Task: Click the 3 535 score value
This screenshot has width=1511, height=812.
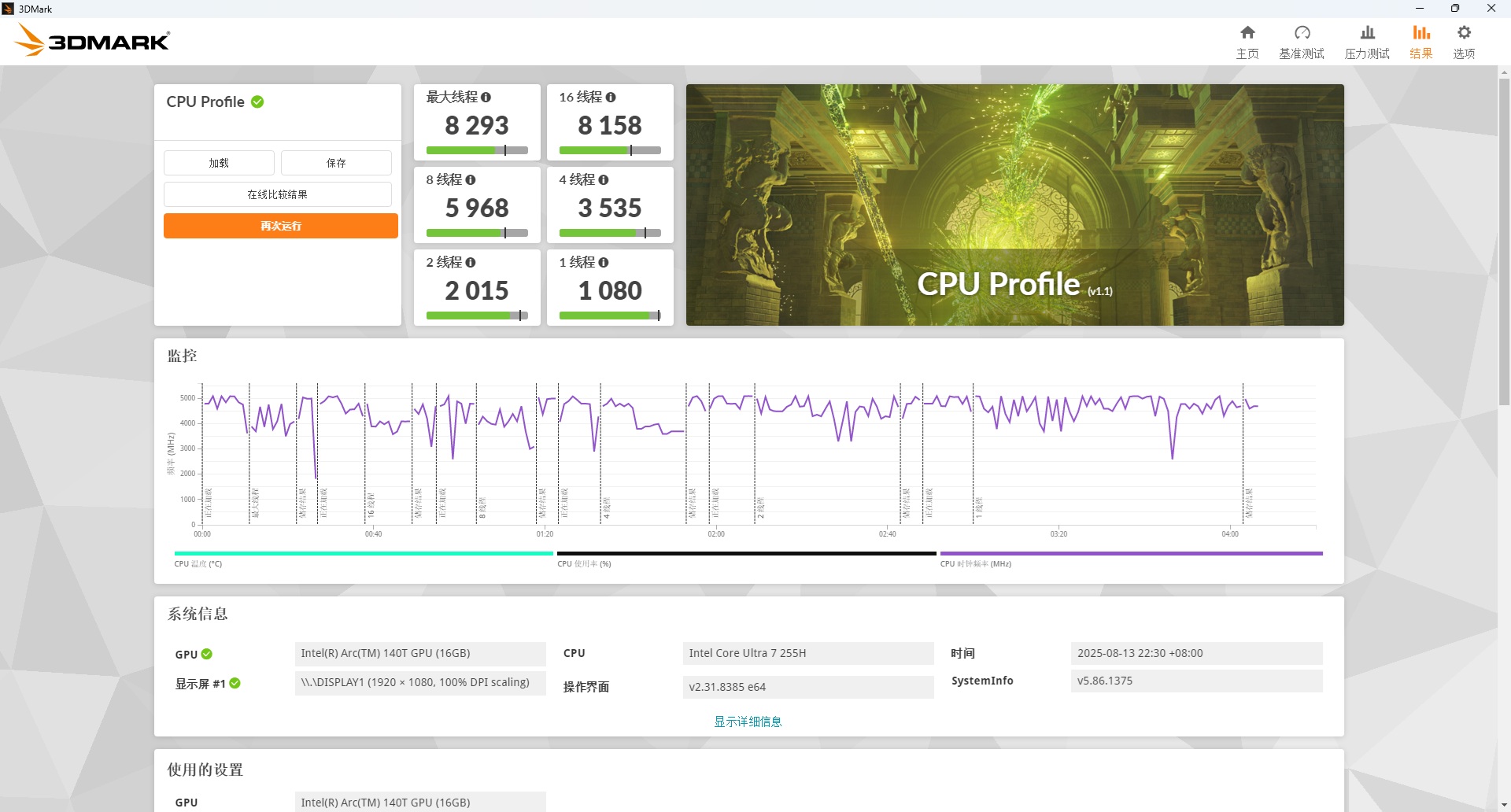Action: point(610,208)
